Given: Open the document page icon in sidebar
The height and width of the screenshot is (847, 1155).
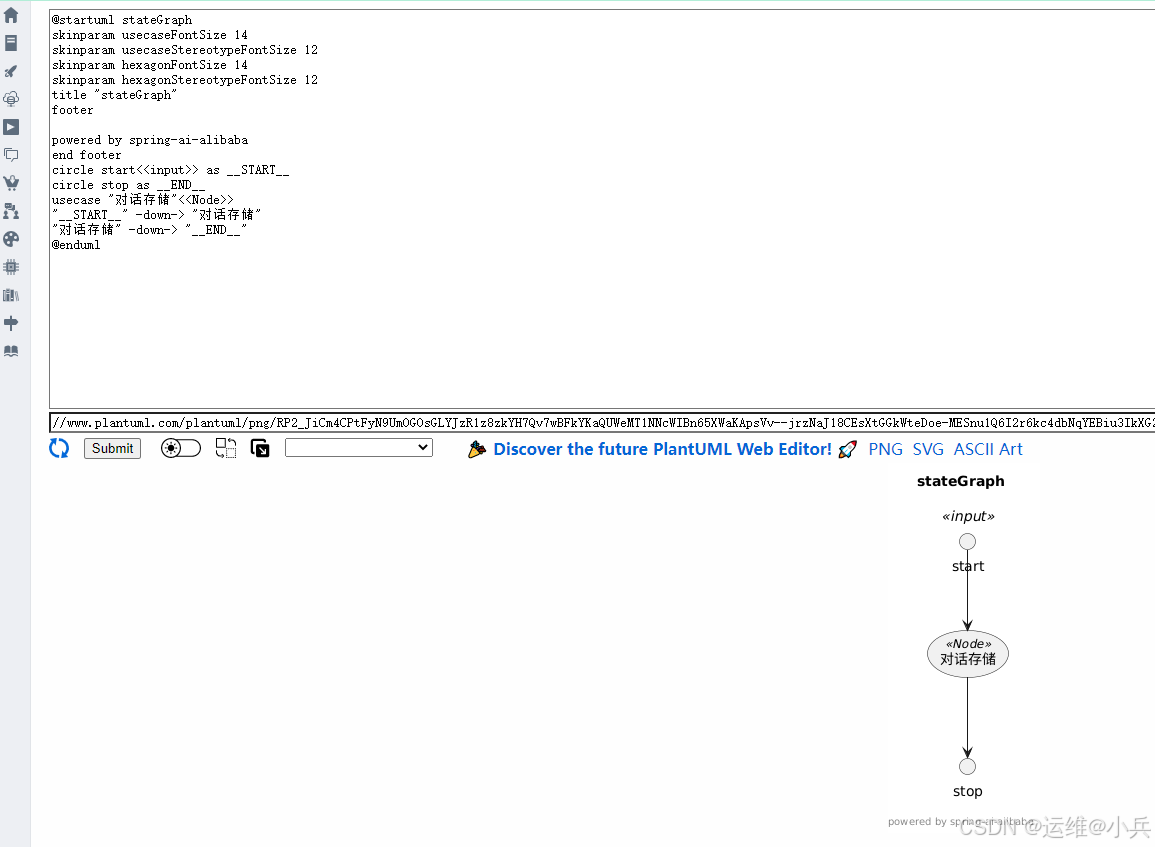Looking at the screenshot, I should (x=11, y=43).
